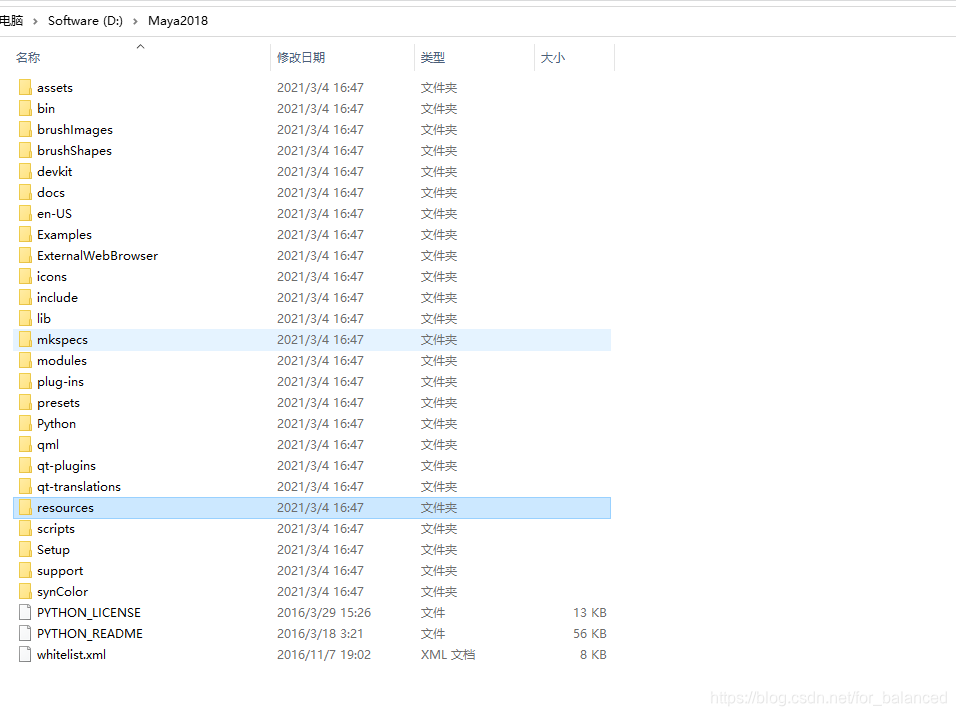This screenshot has height=716, width=956.
Task: Sort by the 修改日期 column header
Action: (x=301, y=57)
